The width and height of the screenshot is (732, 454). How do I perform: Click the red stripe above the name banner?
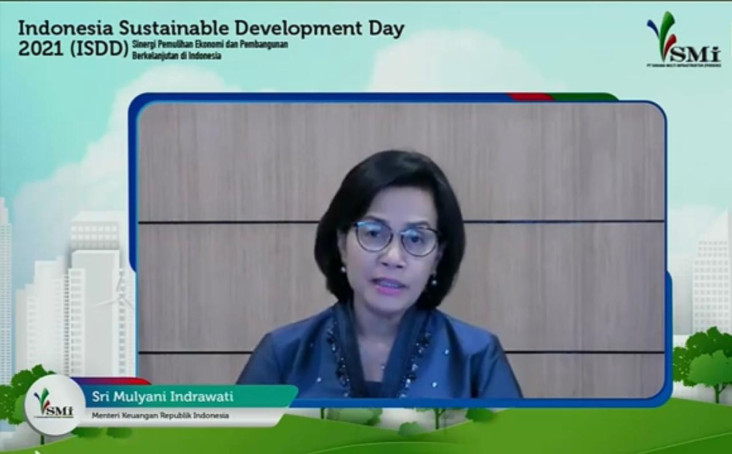(111, 381)
